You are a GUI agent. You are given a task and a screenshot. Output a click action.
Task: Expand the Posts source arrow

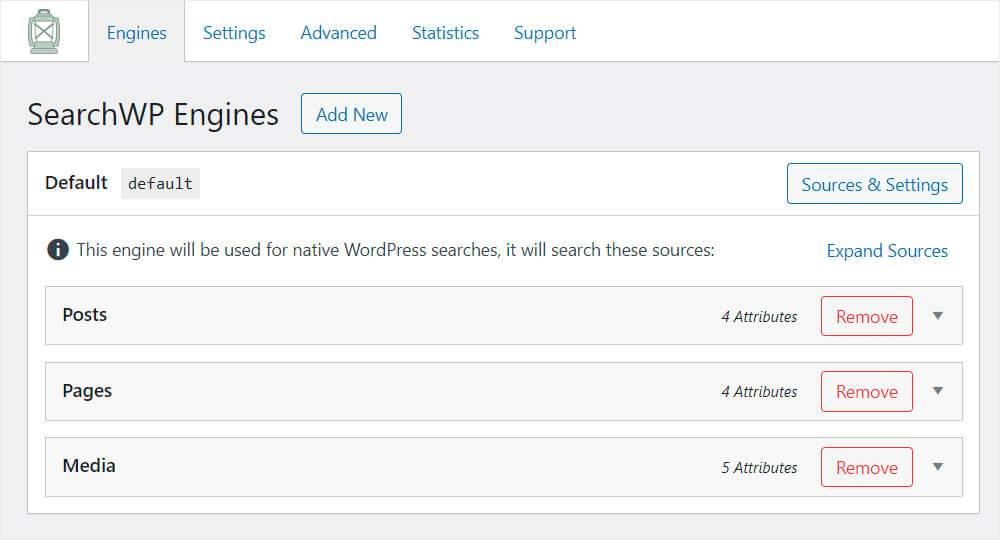[x=938, y=316]
